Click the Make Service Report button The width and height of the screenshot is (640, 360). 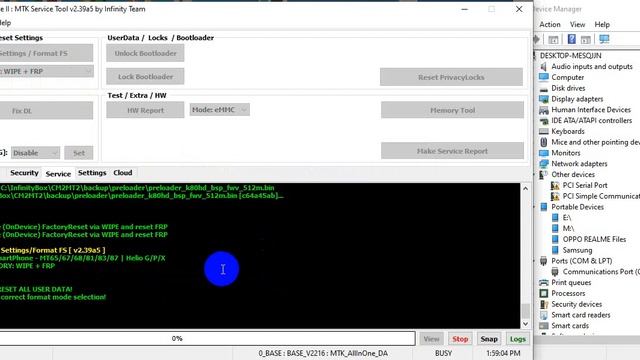point(452,151)
